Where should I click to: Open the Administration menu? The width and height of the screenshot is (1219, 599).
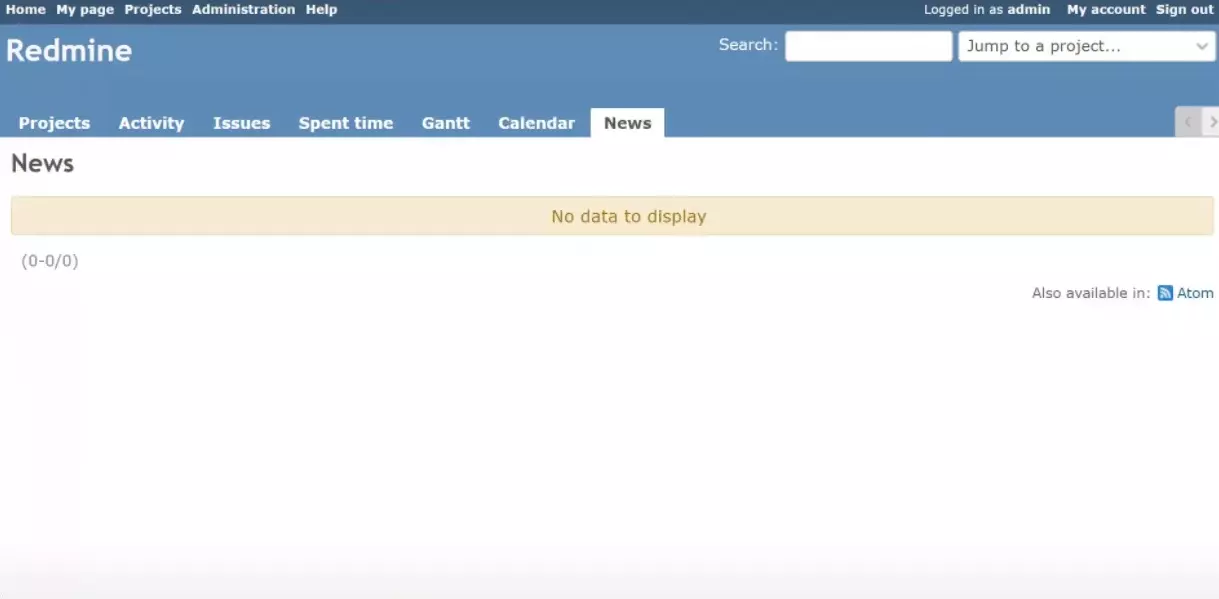pyautogui.click(x=243, y=9)
